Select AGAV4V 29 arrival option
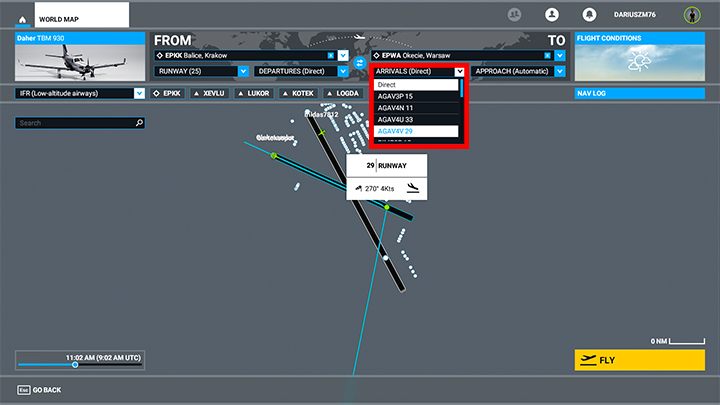Image resolution: width=720 pixels, height=405 pixels. (x=415, y=131)
